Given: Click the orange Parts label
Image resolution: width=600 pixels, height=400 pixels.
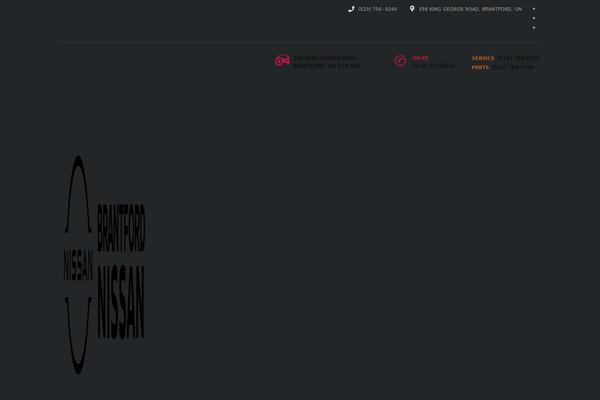Looking at the screenshot, I should 480,67.
